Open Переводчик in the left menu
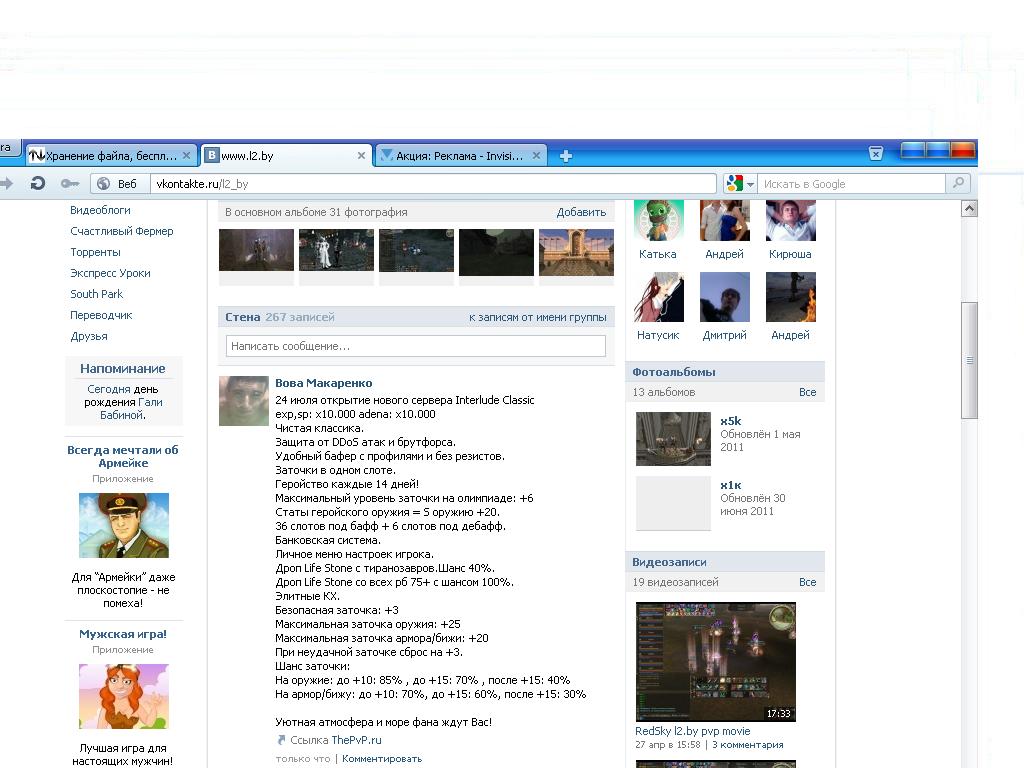 (101, 315)
